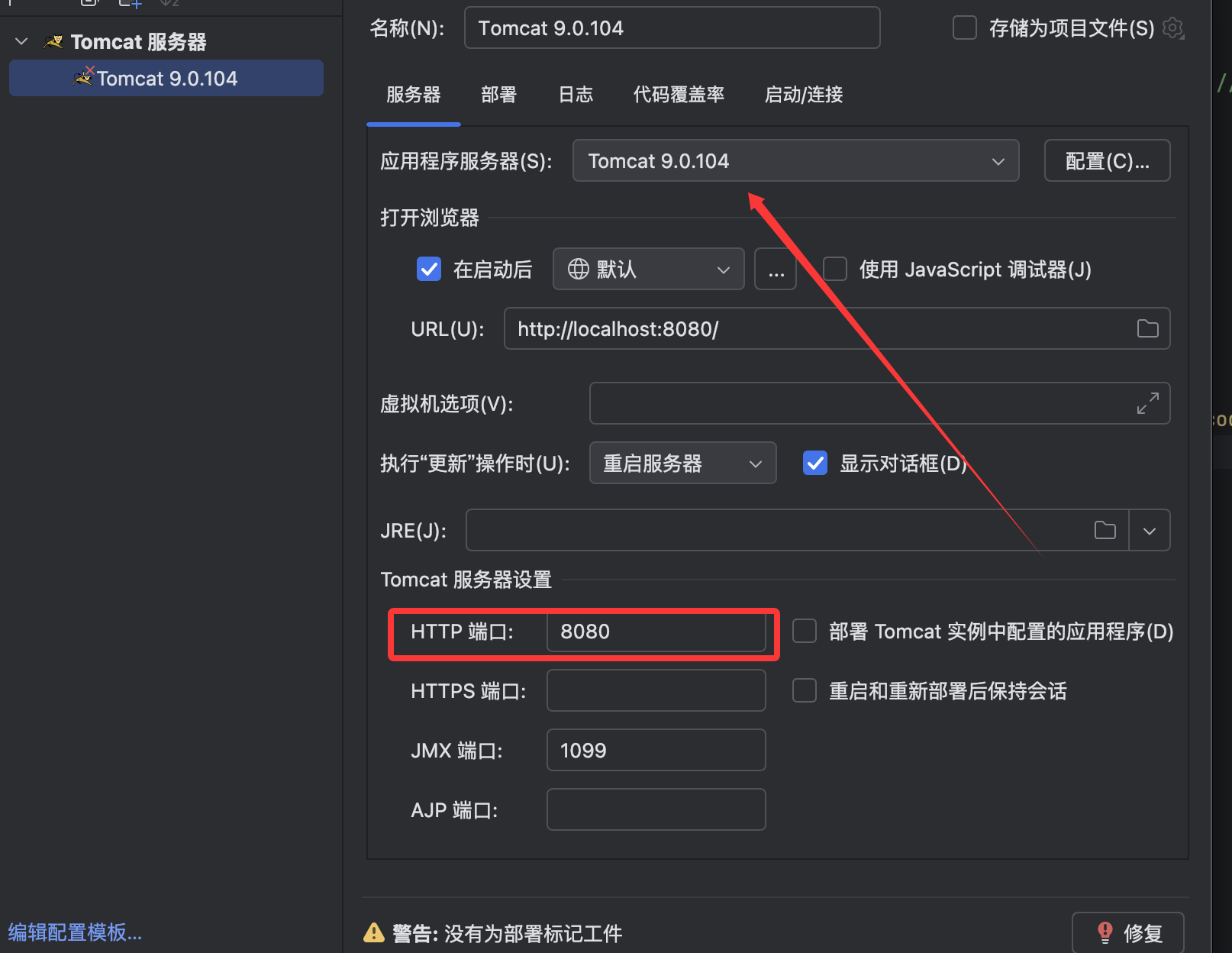This screenshot has height=953, width=1232.
Task: Expand the VM options field editor
Action: [1147, 403]
